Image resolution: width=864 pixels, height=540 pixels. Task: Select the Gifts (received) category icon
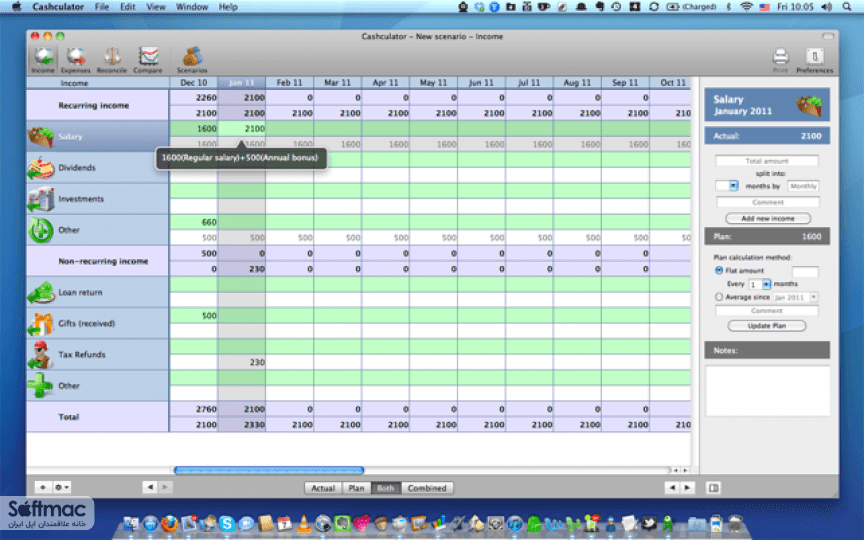click(40, 323)
